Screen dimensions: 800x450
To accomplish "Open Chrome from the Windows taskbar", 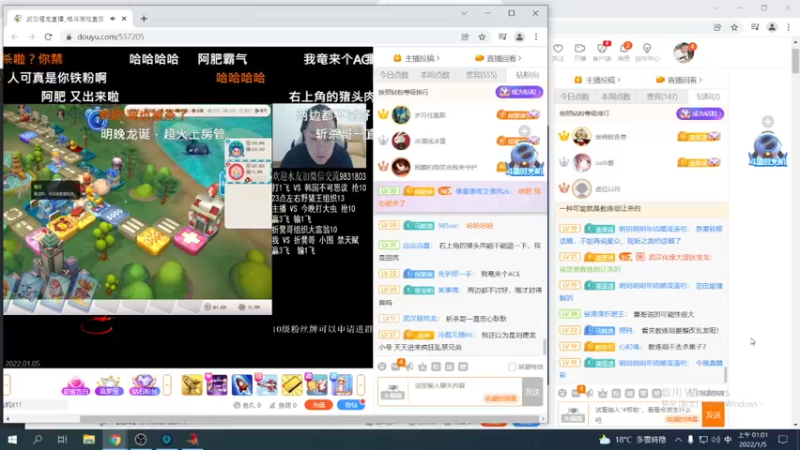I will coord(115,439).
